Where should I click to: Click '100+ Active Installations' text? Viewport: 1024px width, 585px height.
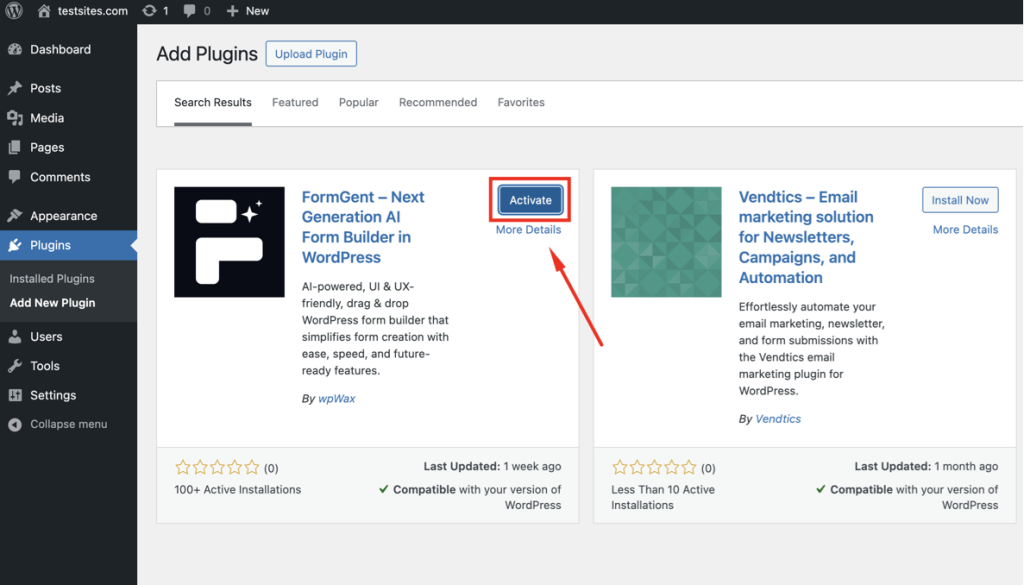coord(238,490)
